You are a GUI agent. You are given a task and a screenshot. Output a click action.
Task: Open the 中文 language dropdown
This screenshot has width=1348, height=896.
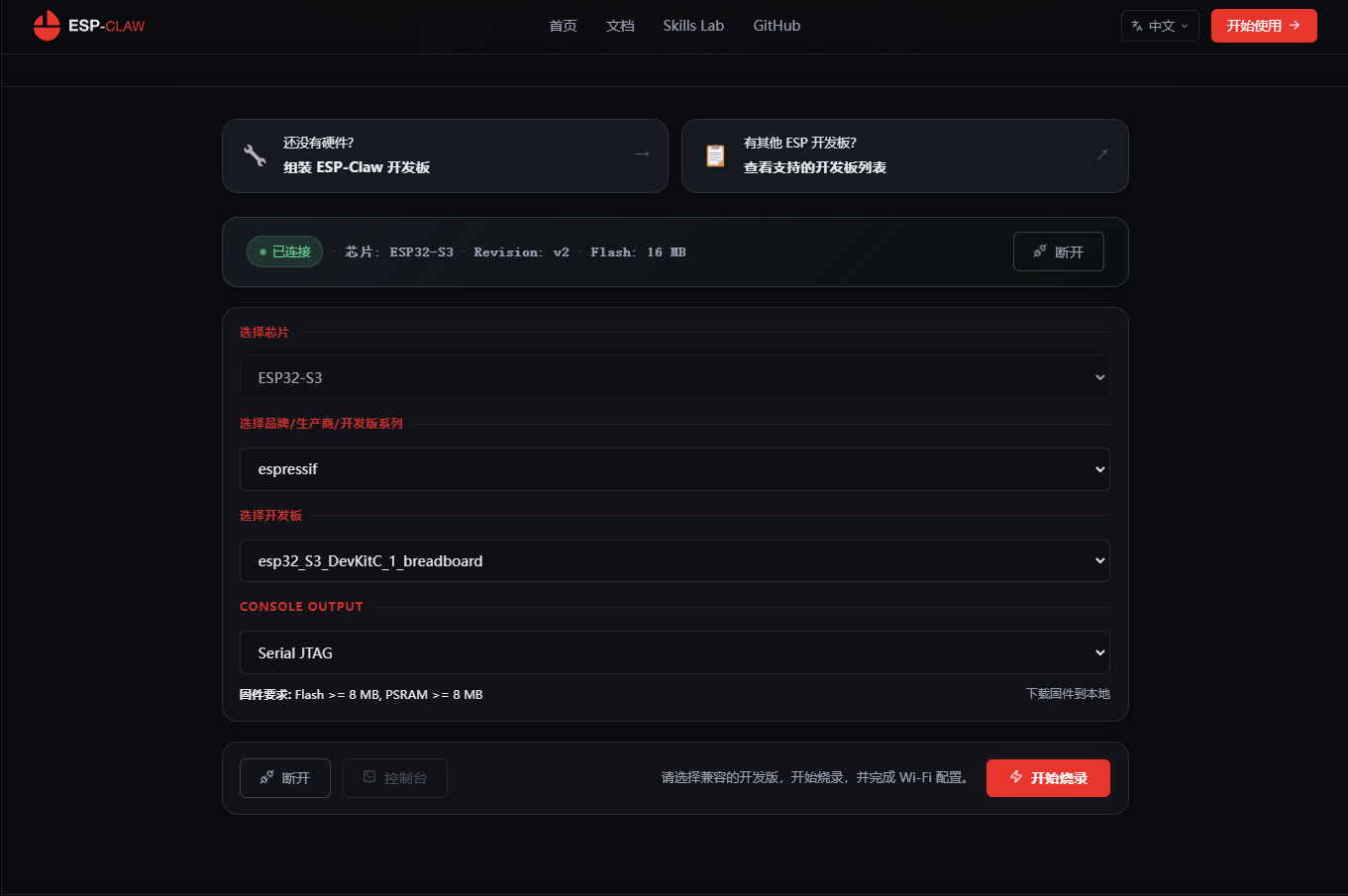(x=1160, y=26)
